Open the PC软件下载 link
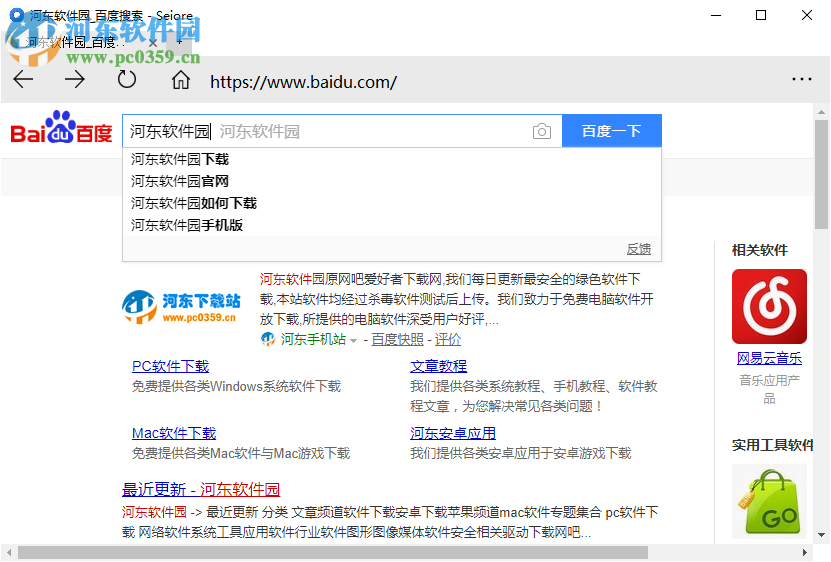This screenshot has width=831, height=562. coord(171,366)
